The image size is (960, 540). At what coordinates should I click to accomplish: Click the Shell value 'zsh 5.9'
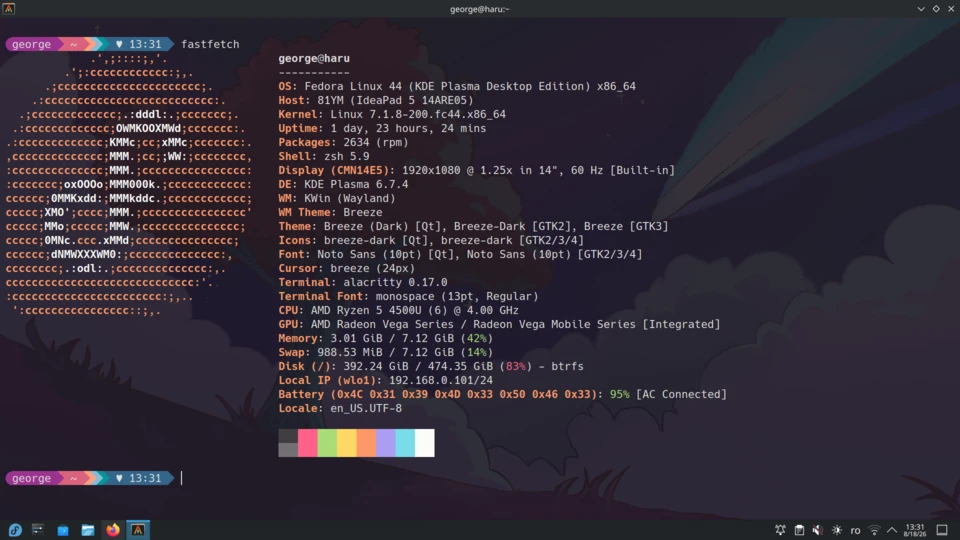[347, 157]
